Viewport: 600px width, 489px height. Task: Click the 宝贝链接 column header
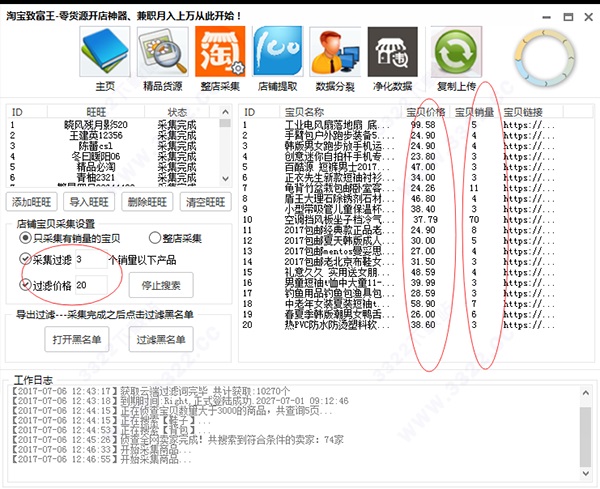tap(531, 112)
